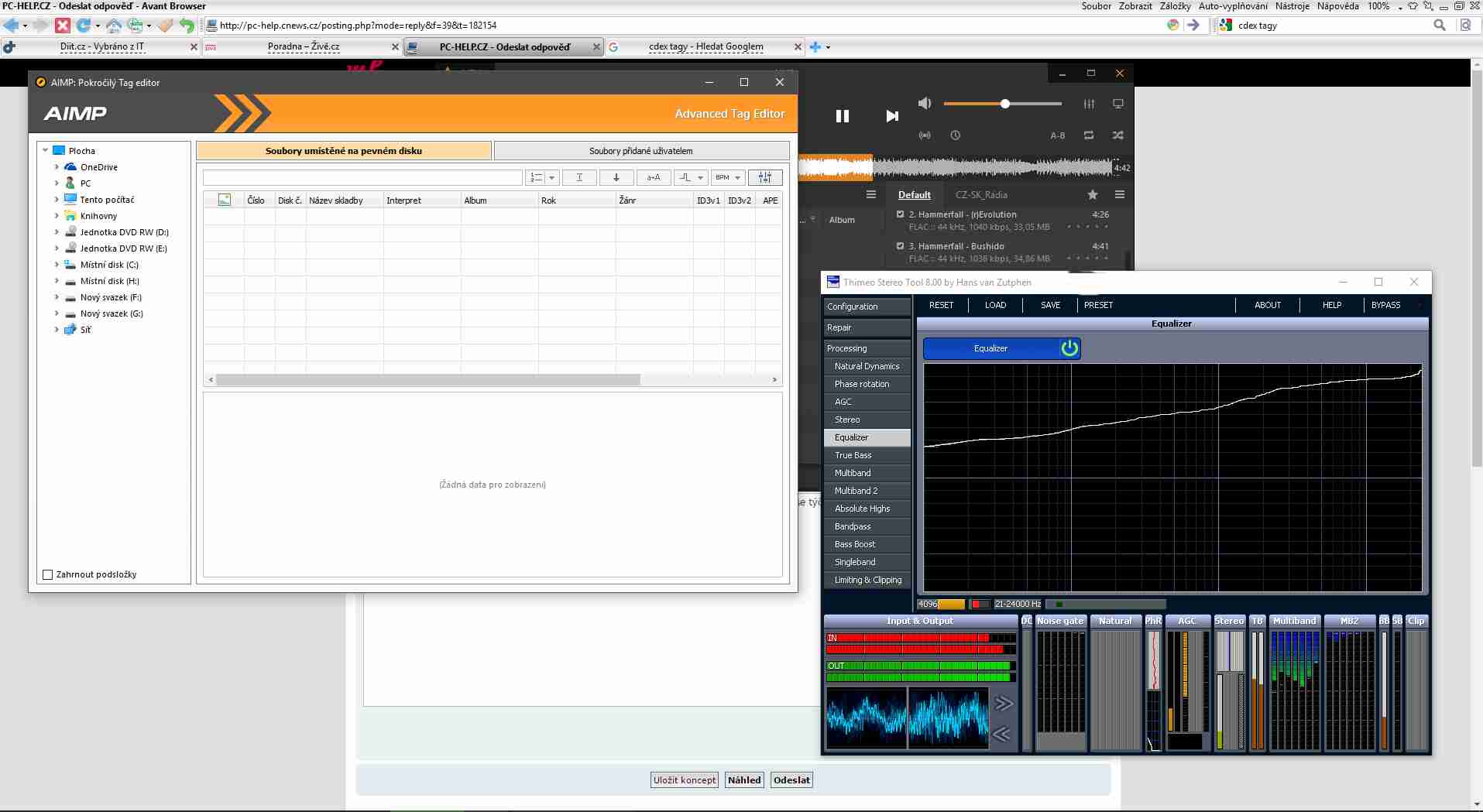Toggle Stereo Tool Equalizer power button
The image size is (1483, 812).
[x=1069, y=348]
